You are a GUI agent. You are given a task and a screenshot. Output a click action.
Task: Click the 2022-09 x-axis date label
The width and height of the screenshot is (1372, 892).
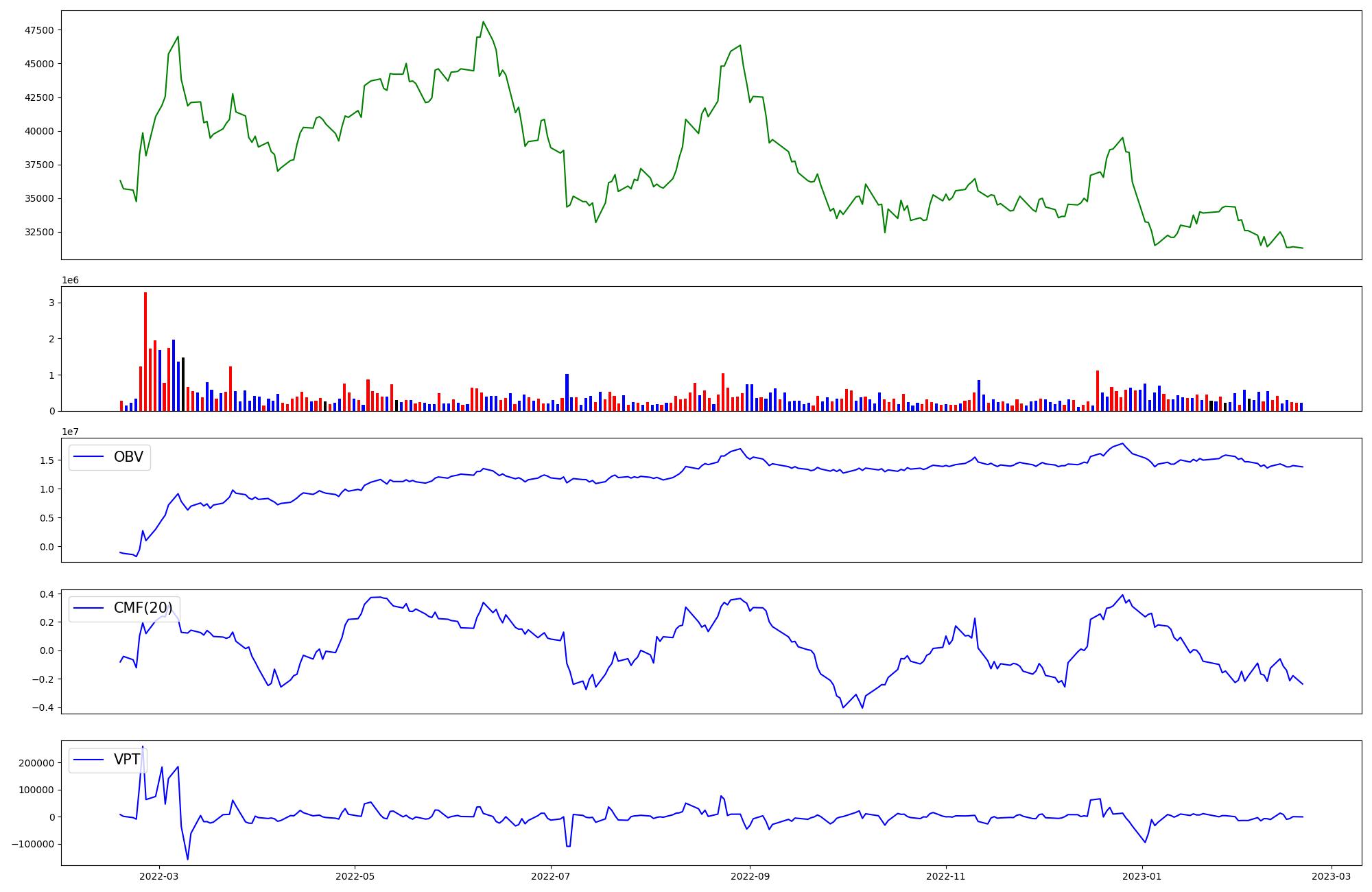pos(750,876)
